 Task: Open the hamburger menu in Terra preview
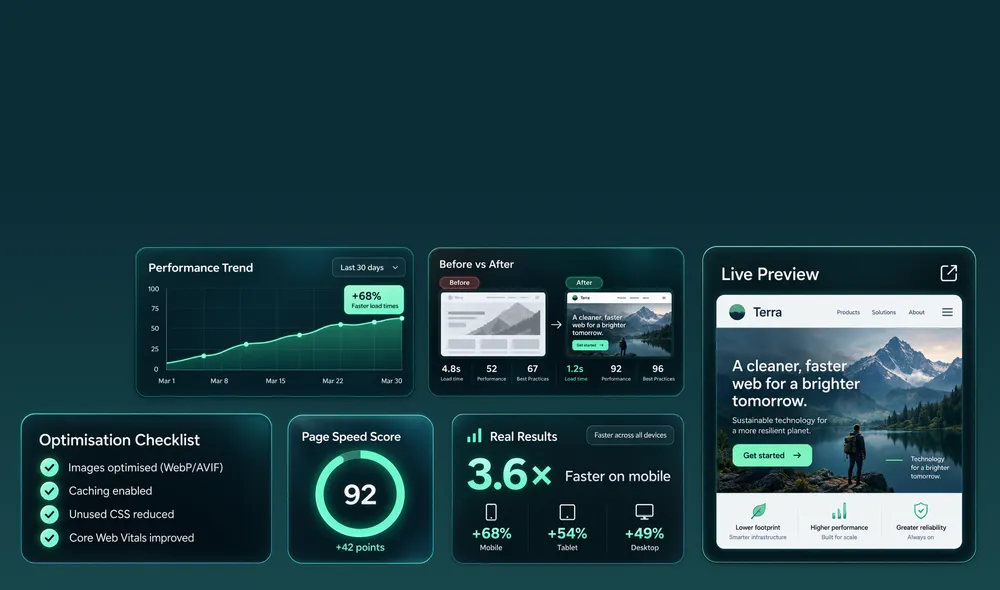coord(947,312)
